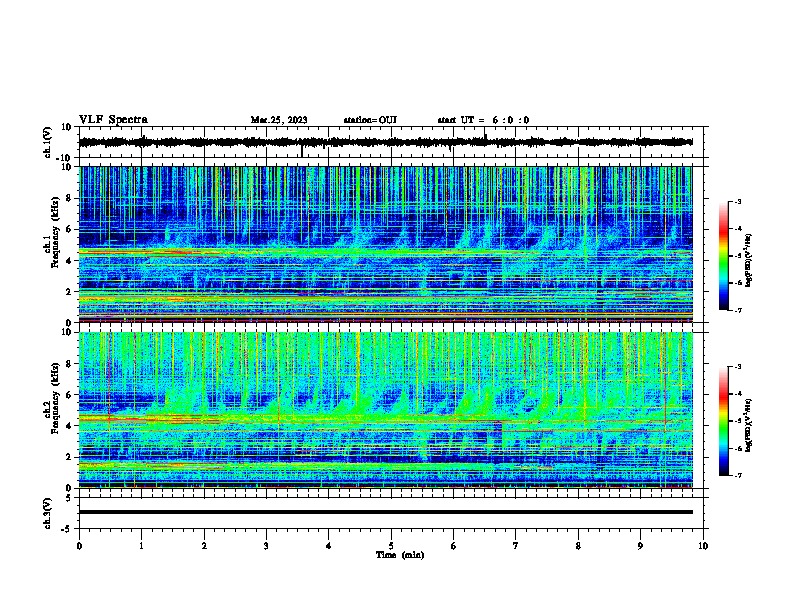Click the "-3" label on ch.2 color bar
Viewport: 792px width, 612px height.
coord(738,367)
